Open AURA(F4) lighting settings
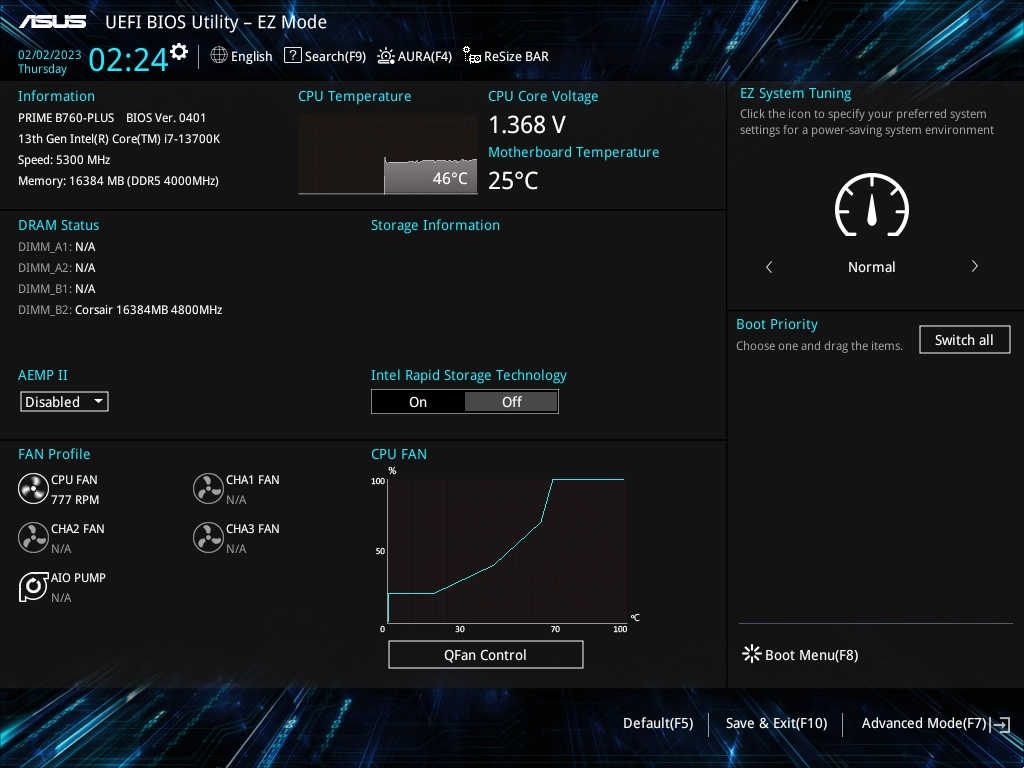 [x=414, y=56]
